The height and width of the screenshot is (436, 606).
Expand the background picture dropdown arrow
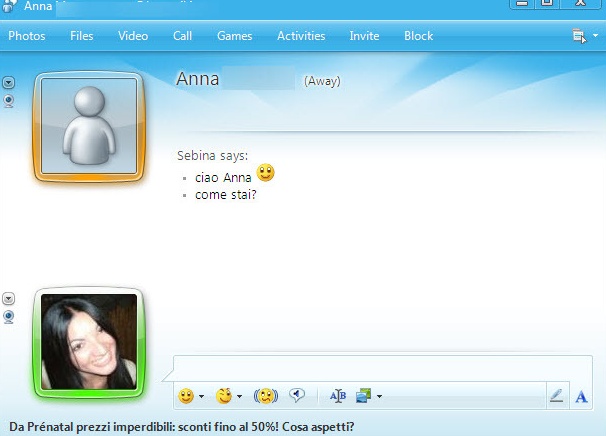click(379, 396)
